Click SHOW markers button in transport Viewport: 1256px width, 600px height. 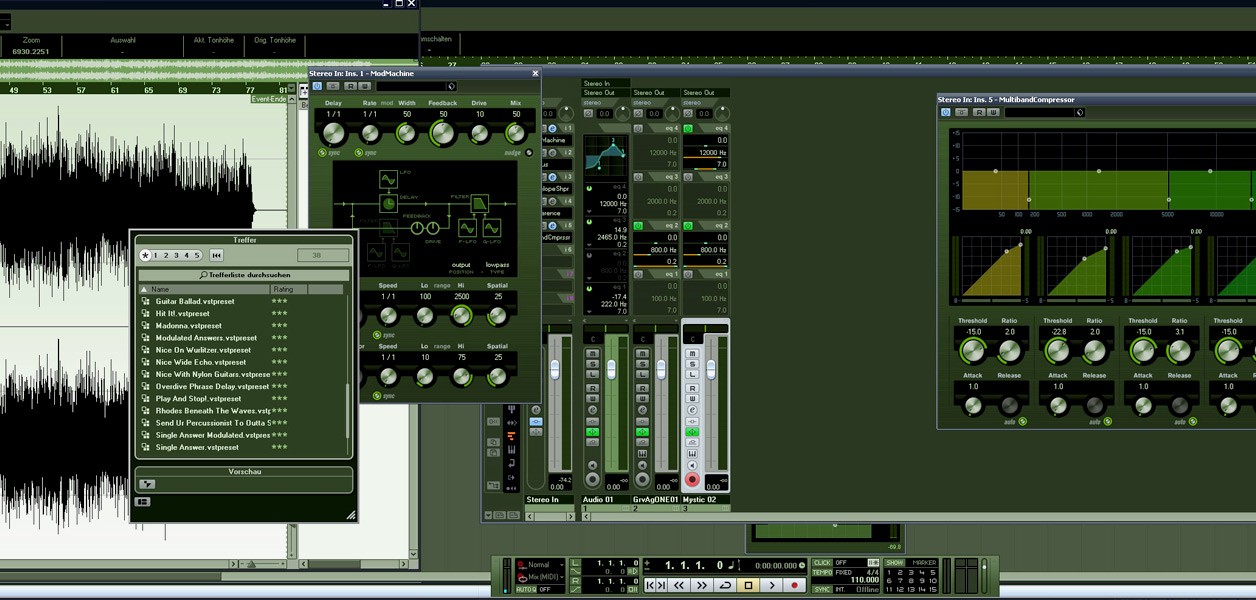(895, 563)
